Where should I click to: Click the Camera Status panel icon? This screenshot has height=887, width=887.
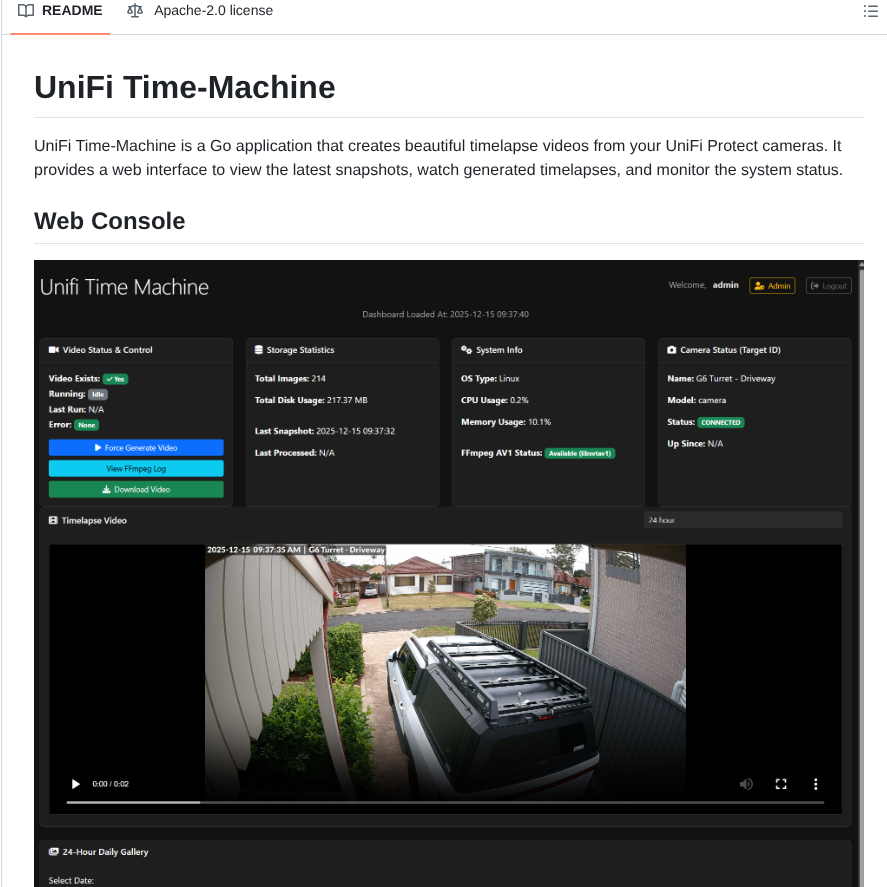coord(671,349)
